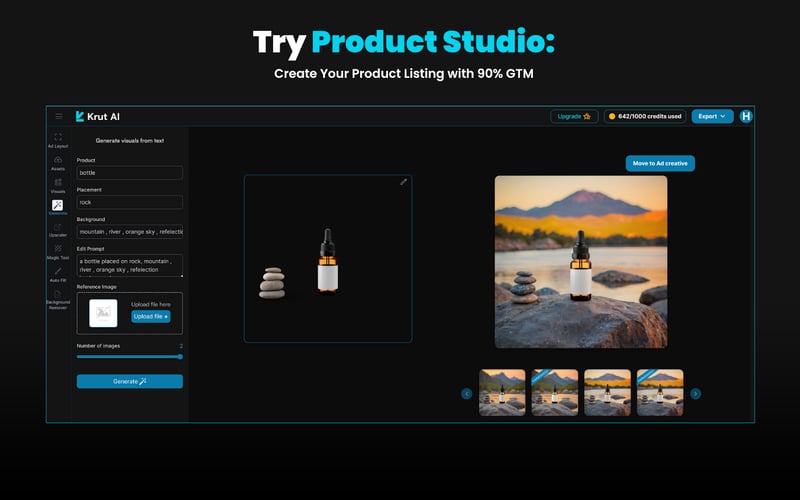Select the dropper bottle on the canvas
The width and height of the screenshot is (800, 500).
pos(328,261)
